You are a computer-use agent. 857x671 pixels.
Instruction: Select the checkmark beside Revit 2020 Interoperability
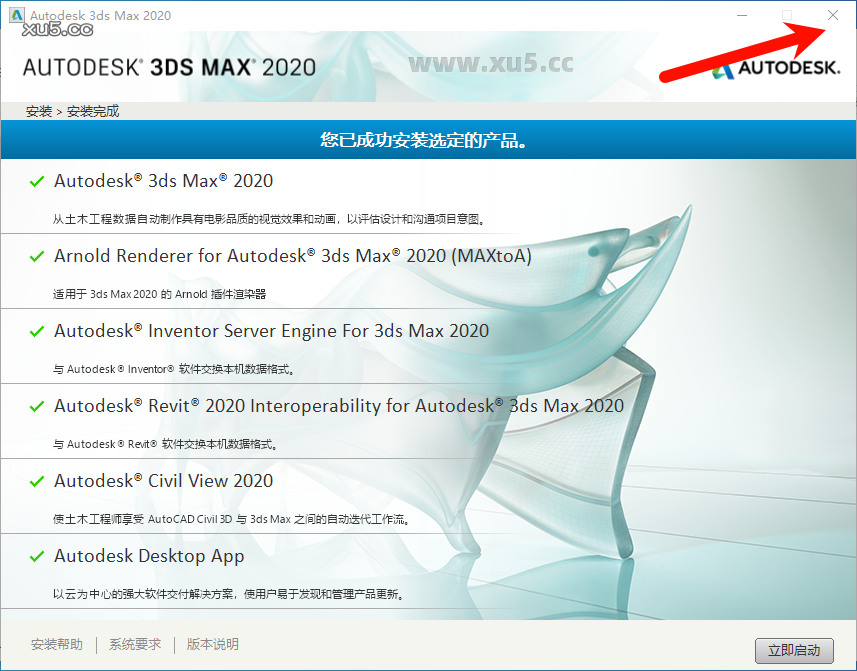point(36,406)
